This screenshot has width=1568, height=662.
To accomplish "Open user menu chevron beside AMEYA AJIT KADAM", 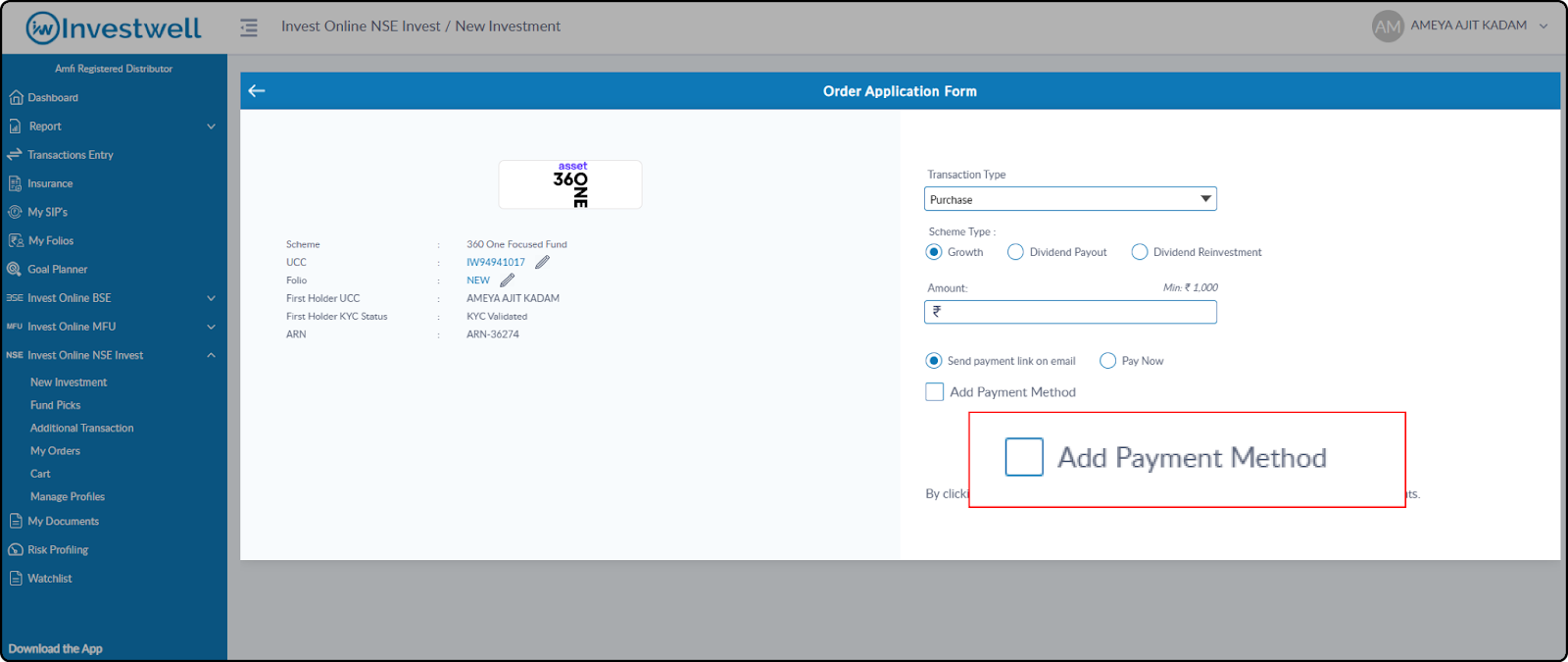I will [x=1543, y=26].
